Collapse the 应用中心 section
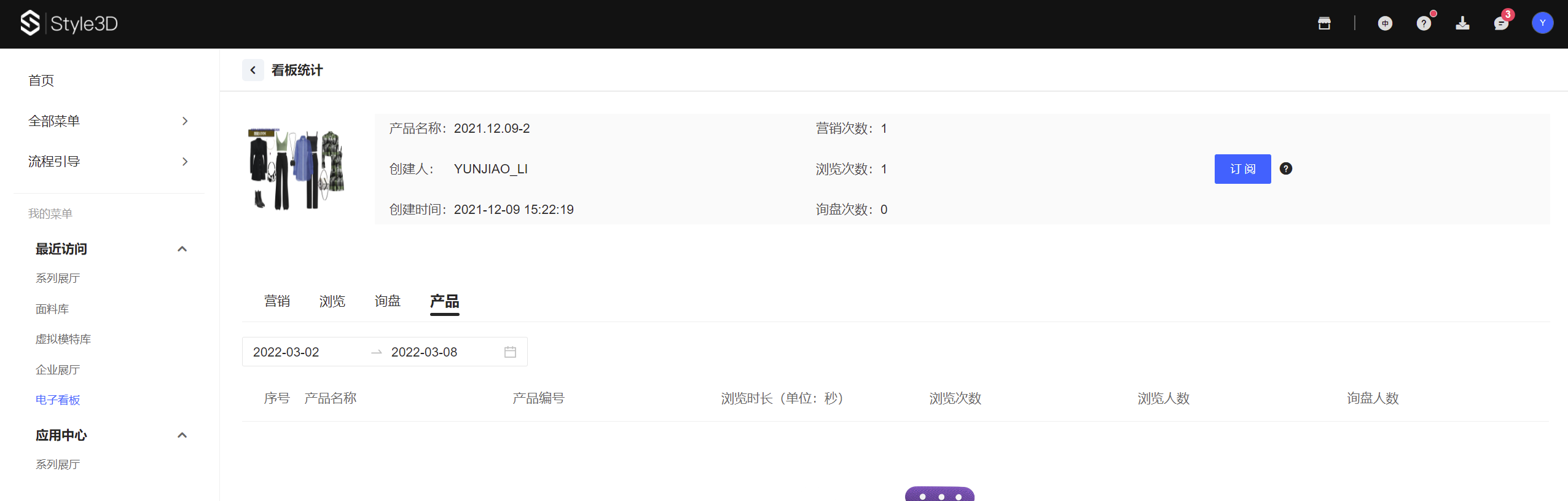Image resolution: width=1568 pixels, height=501 pixels. 182,435
